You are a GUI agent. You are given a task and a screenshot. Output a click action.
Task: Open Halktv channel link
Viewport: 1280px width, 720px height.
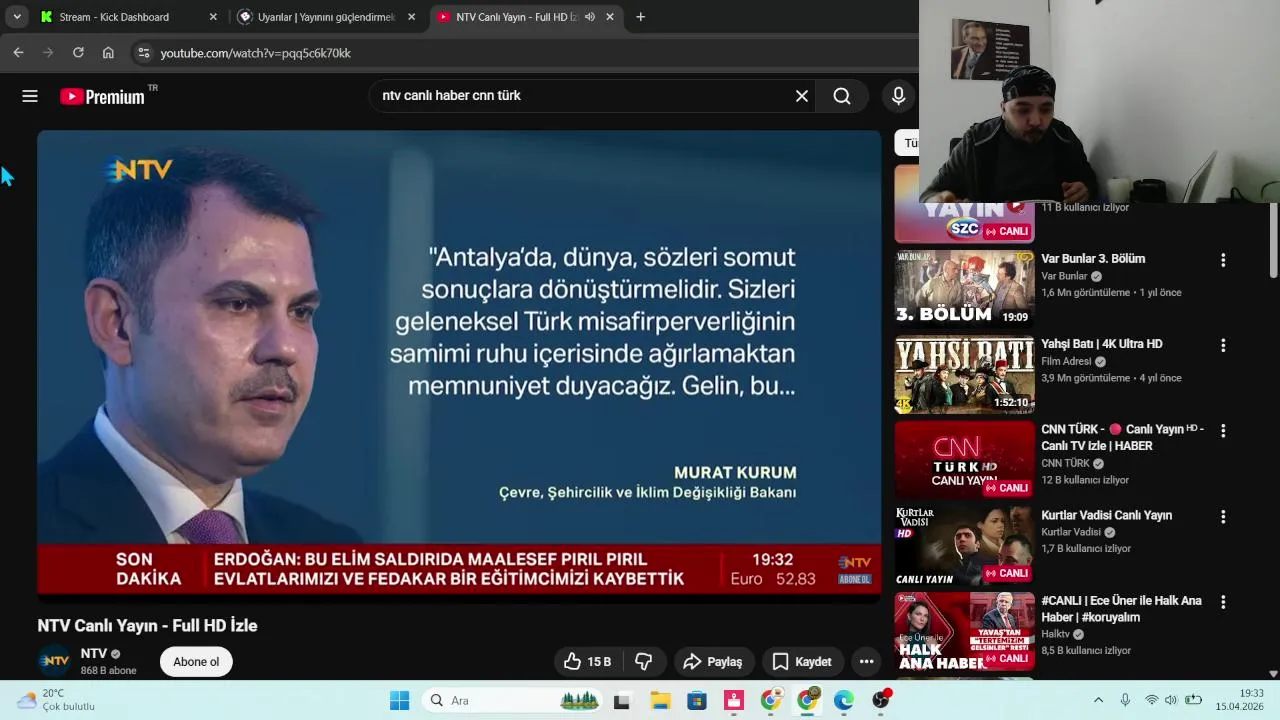coord(1055,634)
